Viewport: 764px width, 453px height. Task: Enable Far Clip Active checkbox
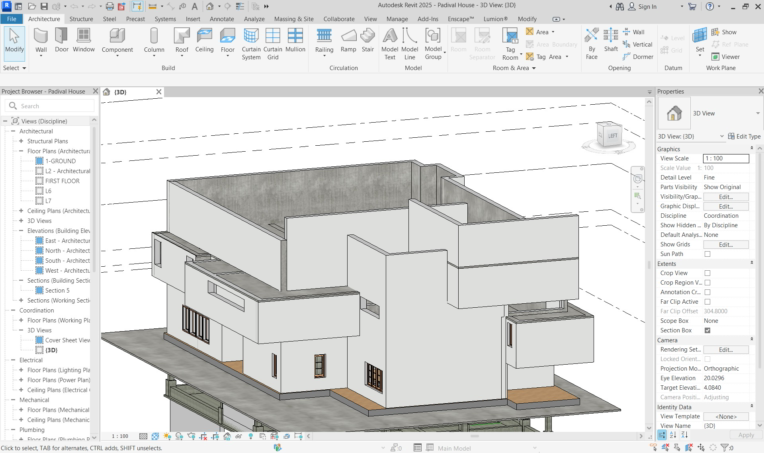[707, 302]
